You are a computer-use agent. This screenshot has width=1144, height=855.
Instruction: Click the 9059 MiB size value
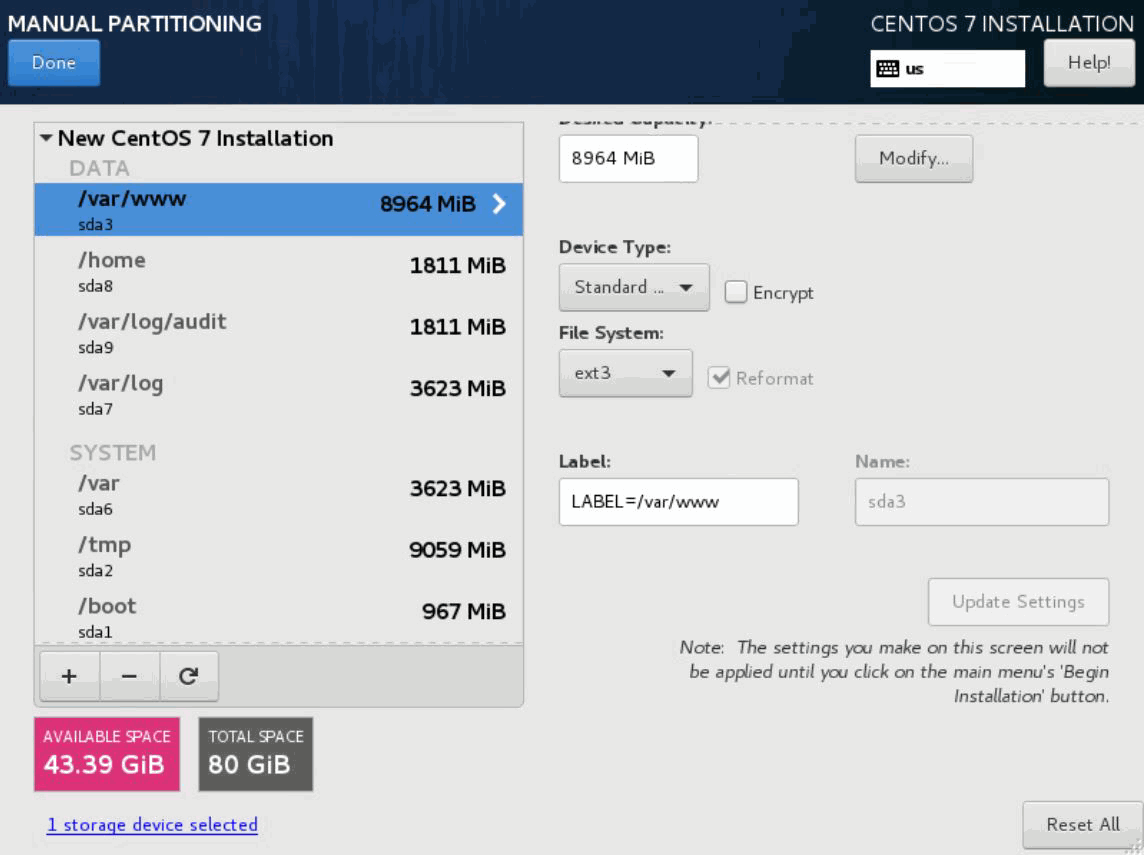[457, 549]
